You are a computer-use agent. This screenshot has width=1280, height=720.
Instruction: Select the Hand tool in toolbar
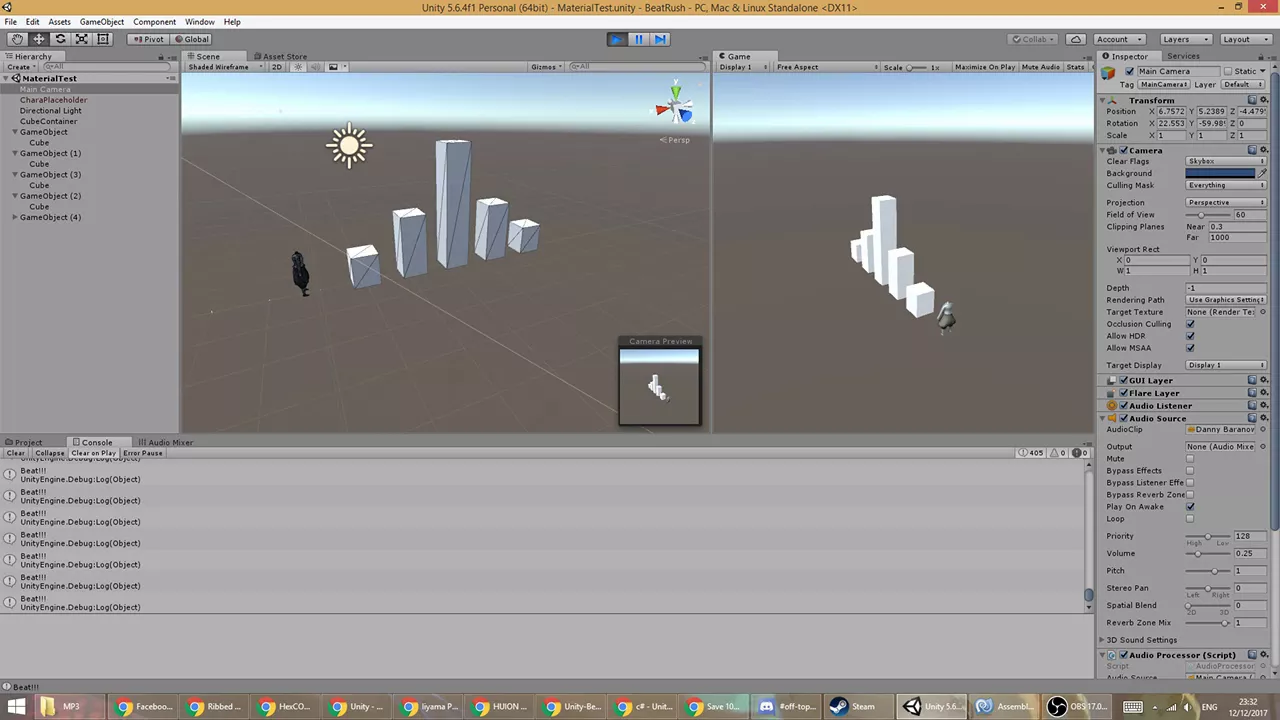tap(17, 39)
